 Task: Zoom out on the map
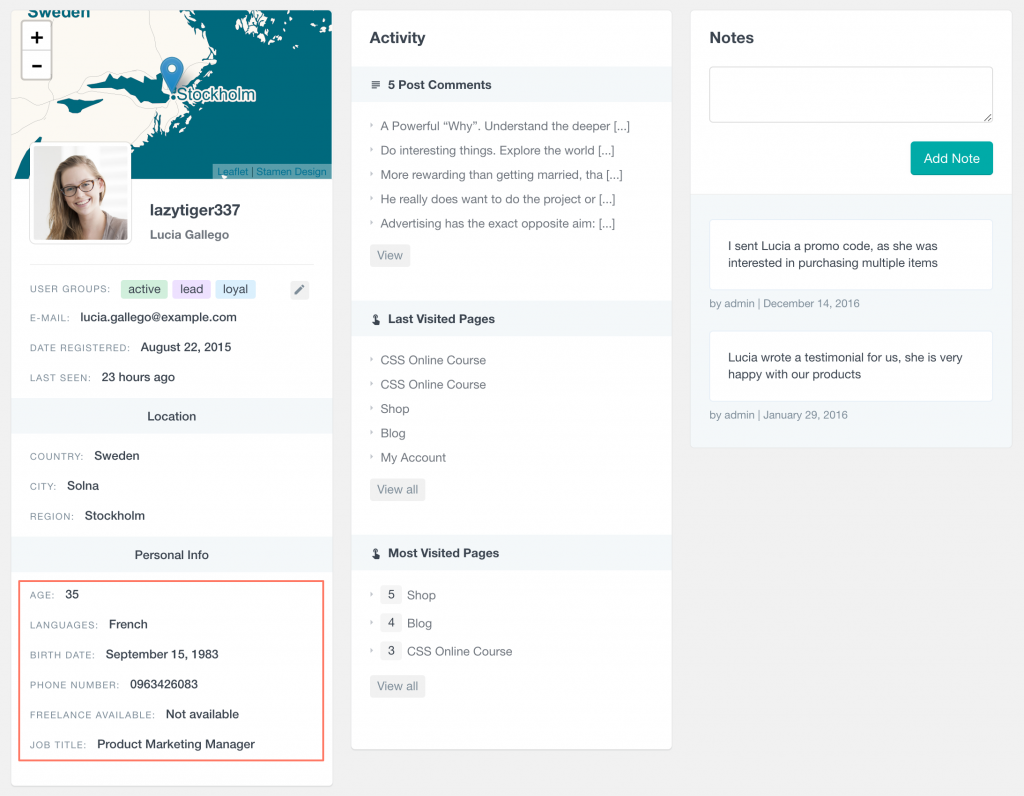pyautogui.click(x=36, y=65)
